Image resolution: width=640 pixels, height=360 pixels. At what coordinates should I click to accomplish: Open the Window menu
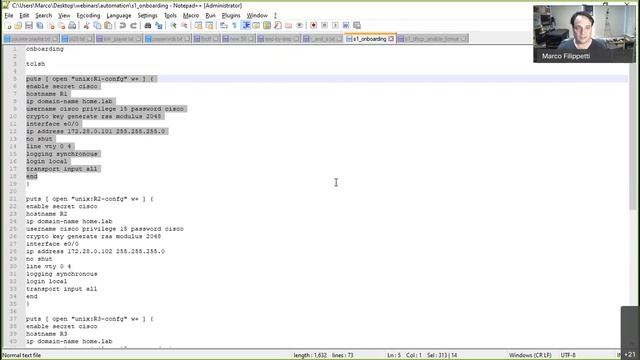(x=257, y=16)
